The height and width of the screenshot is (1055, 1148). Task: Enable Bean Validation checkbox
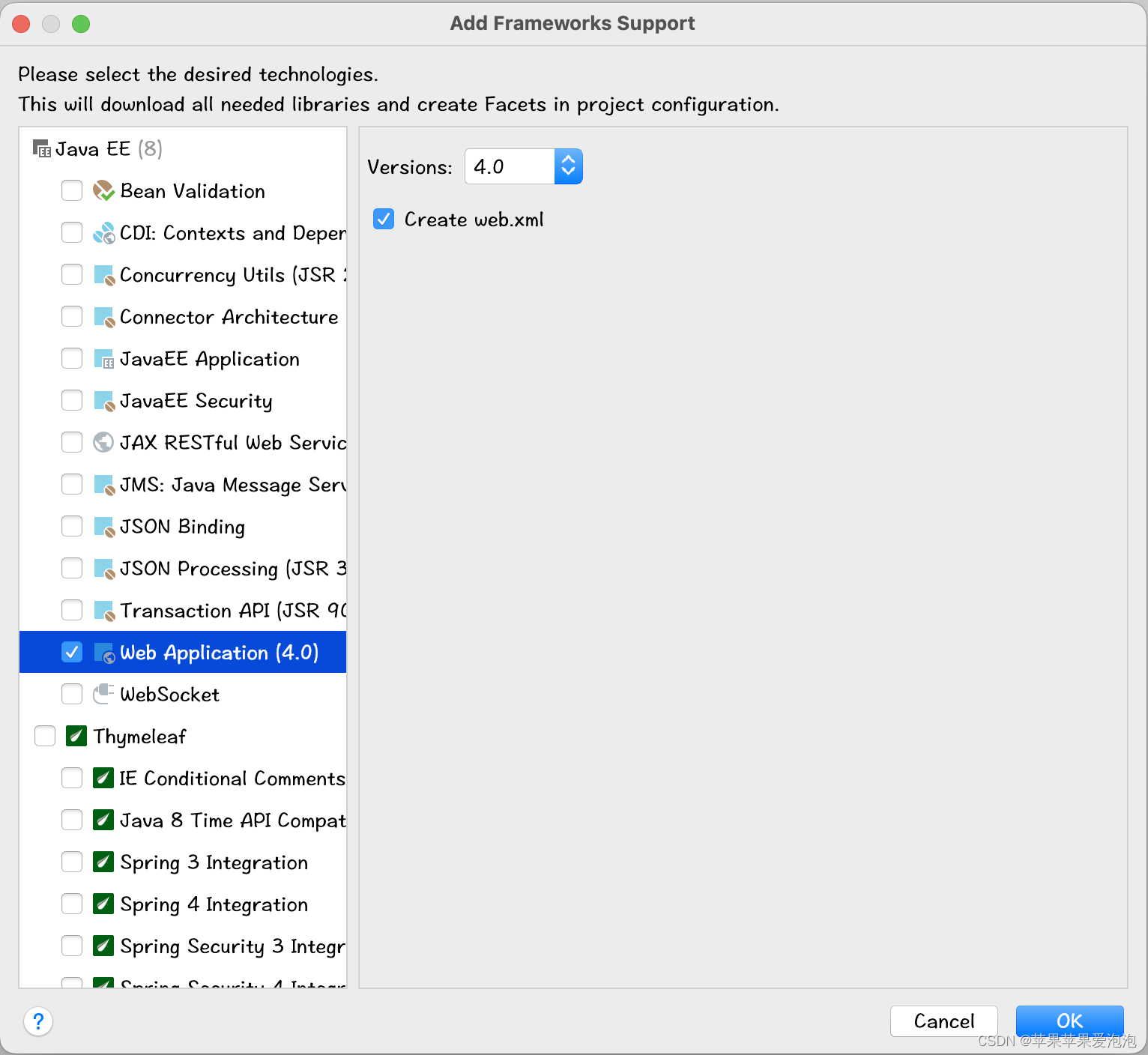click(72, 190)
